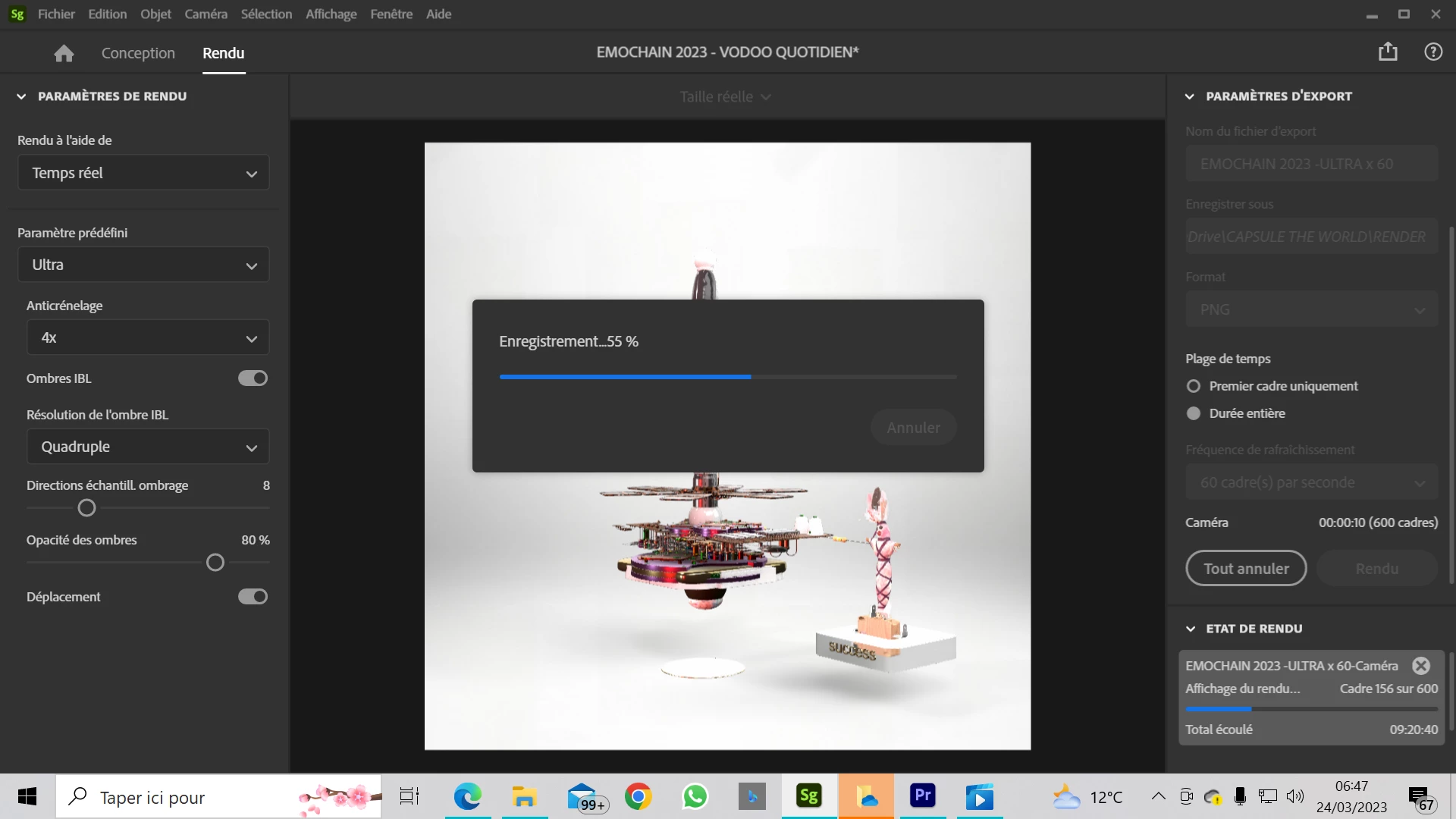Collapse the Paramètres de rendu section
Image resolution: width=1456 pixels, height=819 pixels.
[21, 96]
